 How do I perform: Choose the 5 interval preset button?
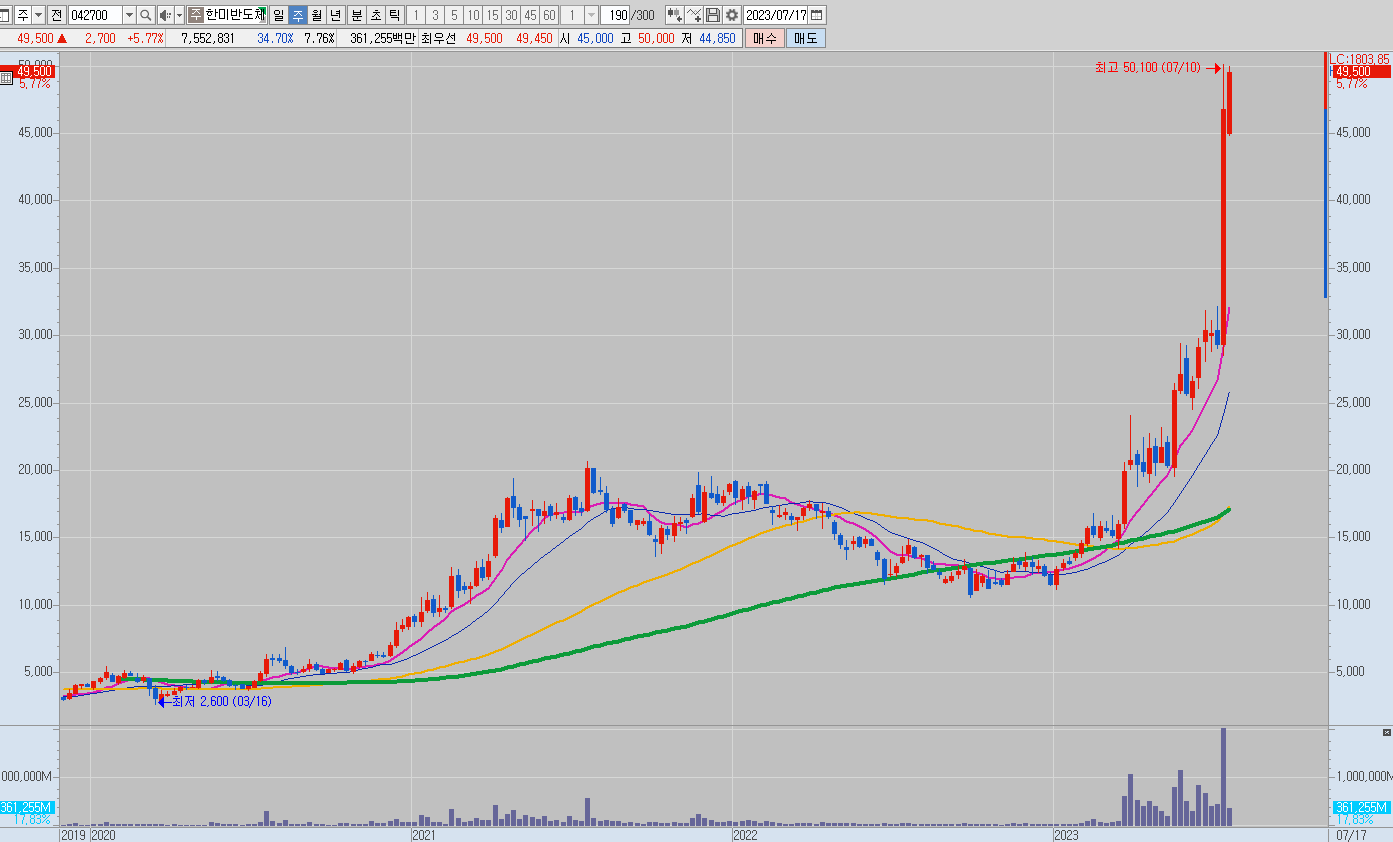tap(454, 15)
